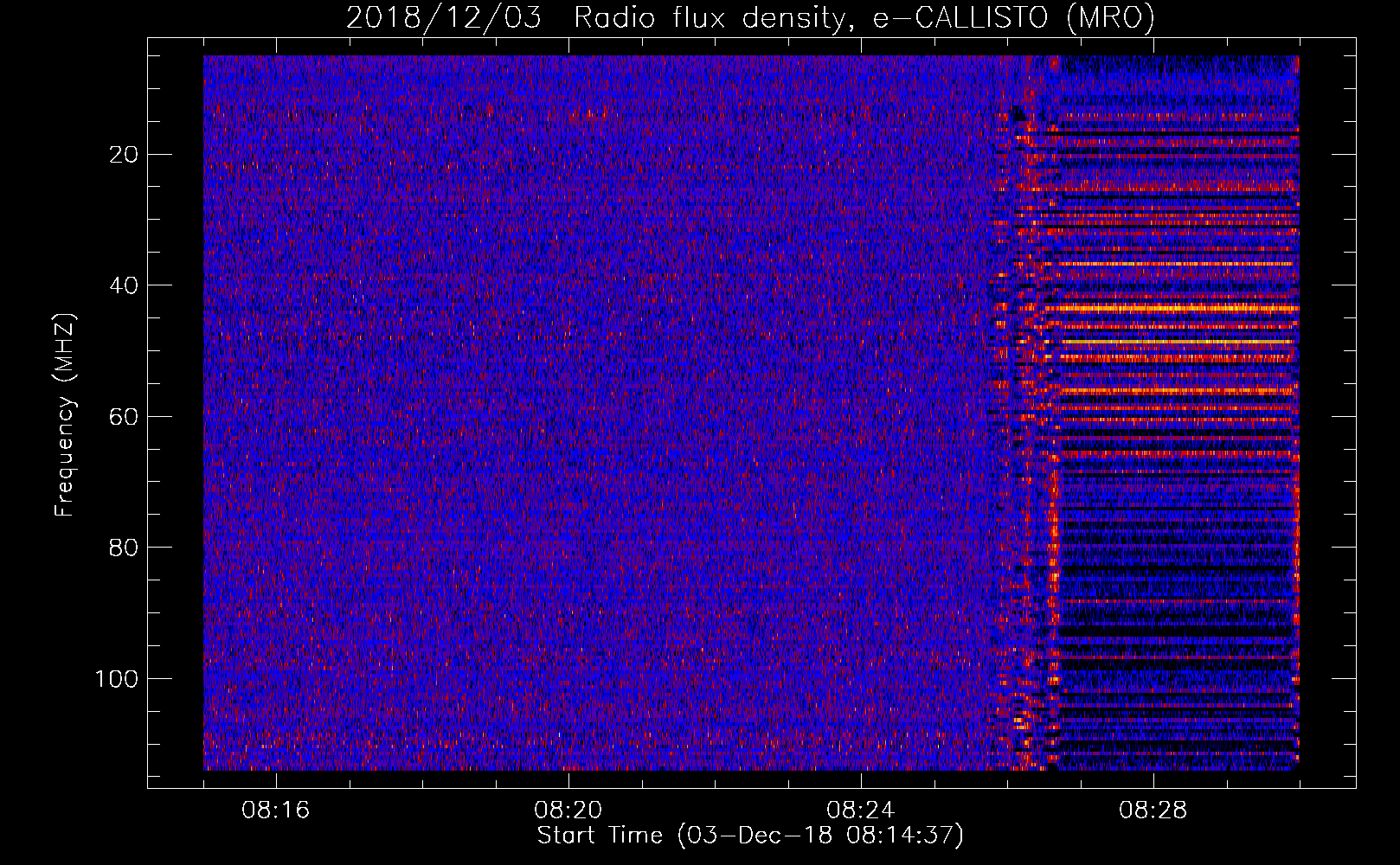Click the 80 MHz frequency tick label

[x=125, y=548]
